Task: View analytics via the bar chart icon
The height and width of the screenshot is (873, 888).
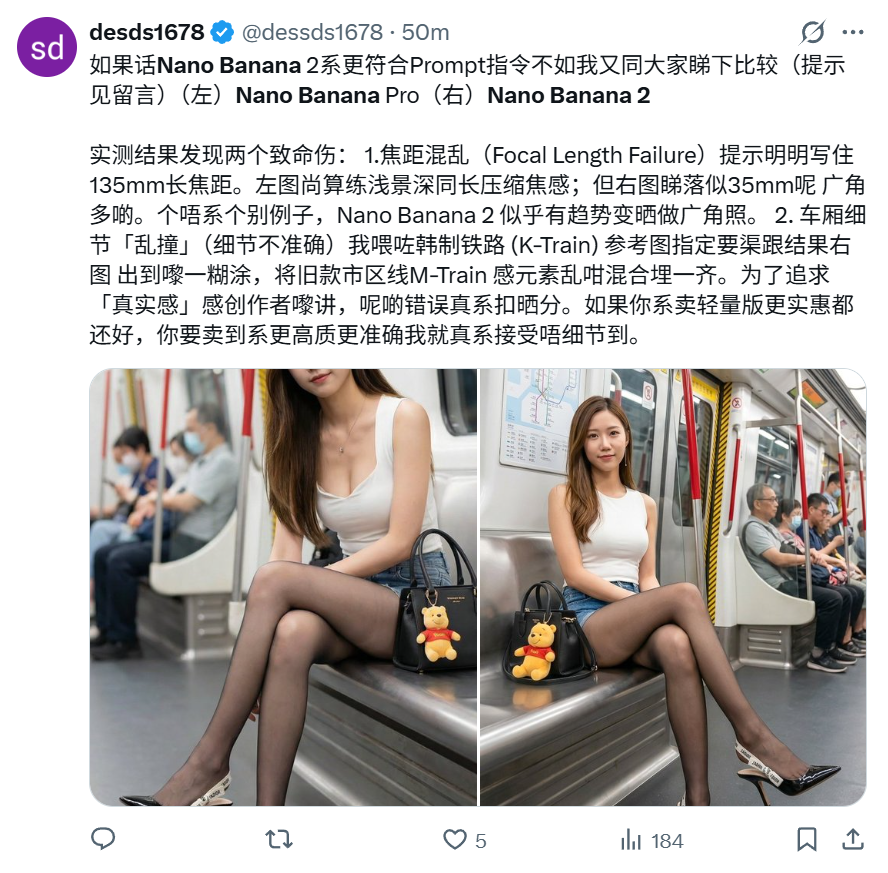Action: click(x=631, y=840)
